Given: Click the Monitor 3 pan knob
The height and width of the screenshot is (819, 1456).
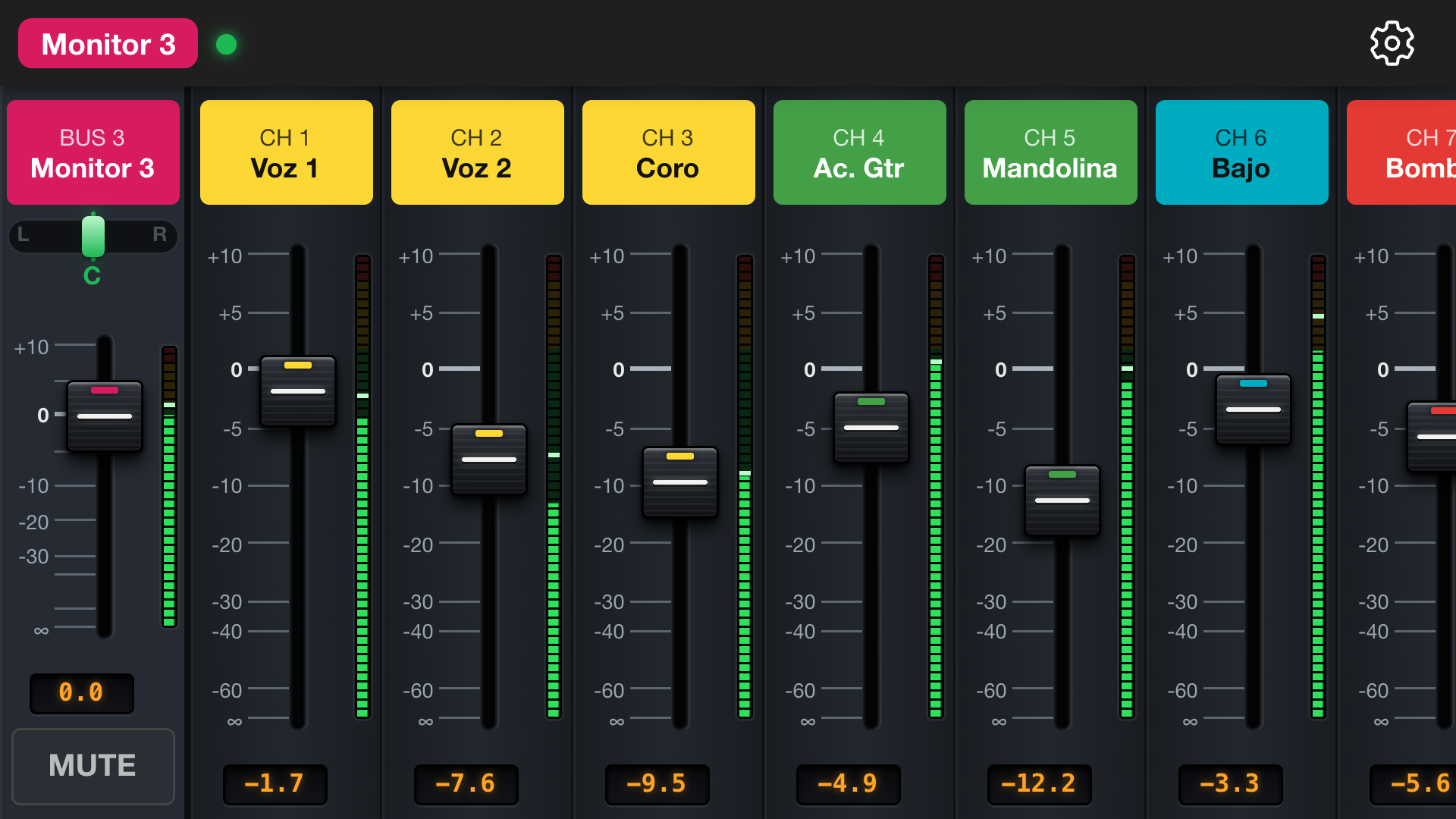Looking at the screenshot, I should [93, 236].
